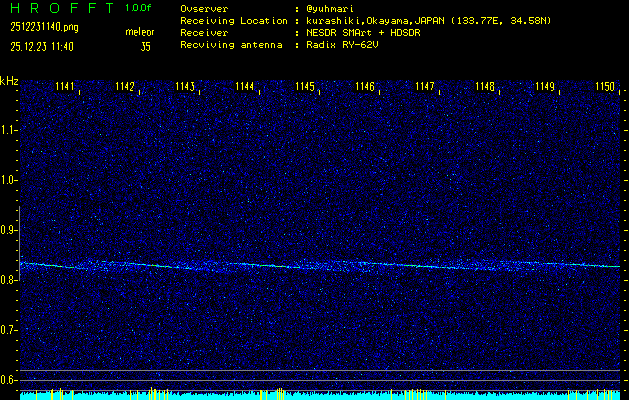The width and height of the screenshot is (629, 400).
Task: Click the 1.1 kHz frequency label
Action: point(9,130)
